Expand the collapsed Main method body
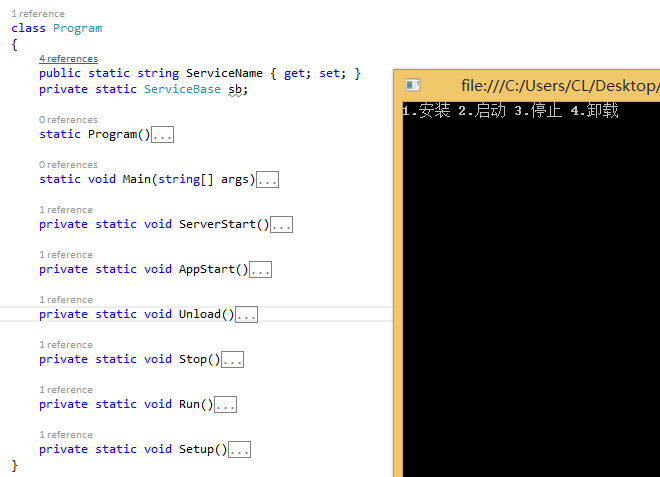The image size is (660, 477). [x=268, y=180]
